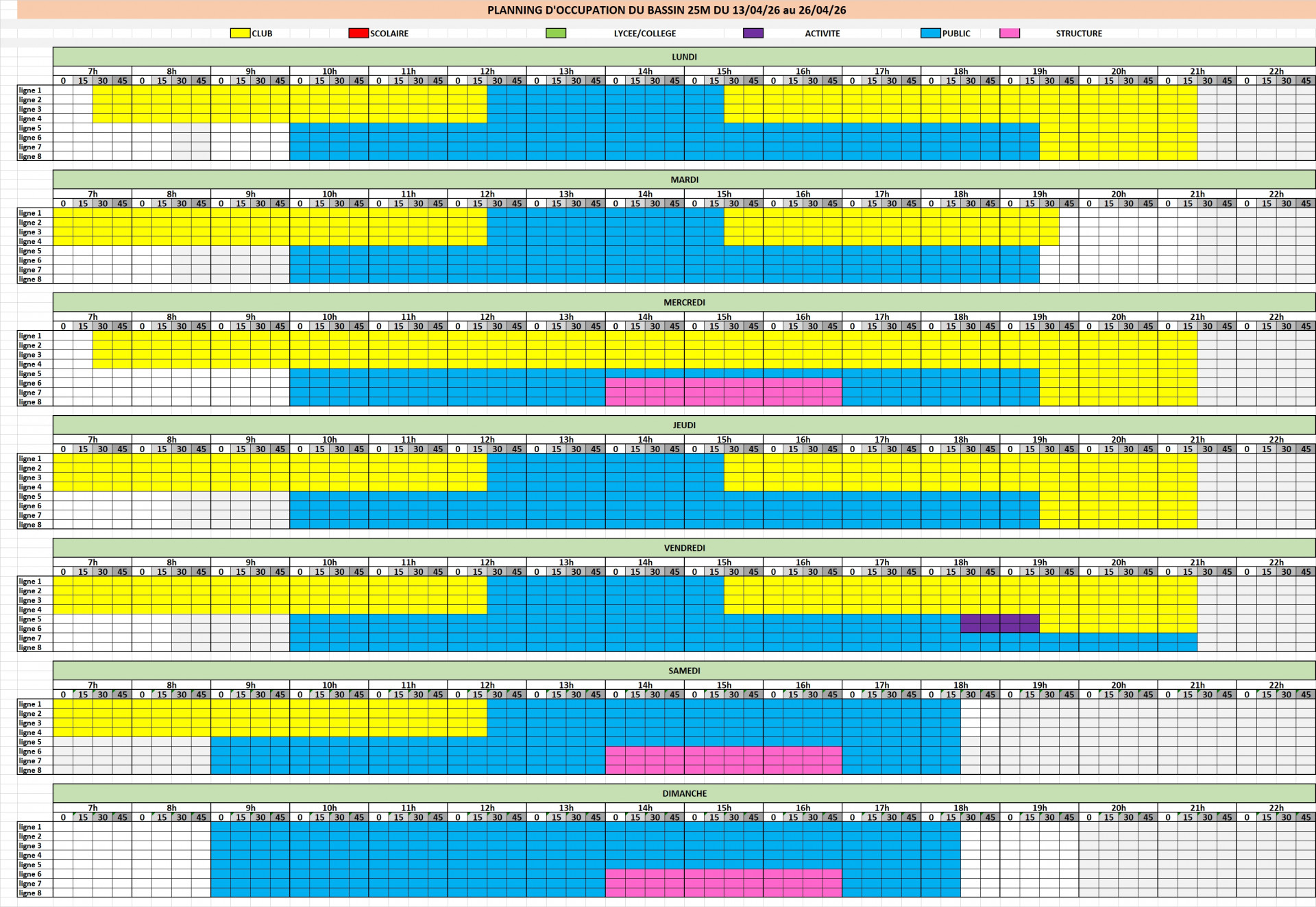
Task: Click the pink structure block on Mercredi
Action: tap(723, 392)
